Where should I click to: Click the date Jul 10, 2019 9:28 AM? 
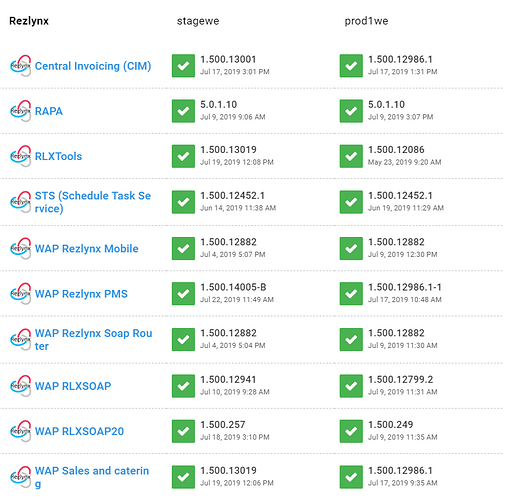coord(235,392)
